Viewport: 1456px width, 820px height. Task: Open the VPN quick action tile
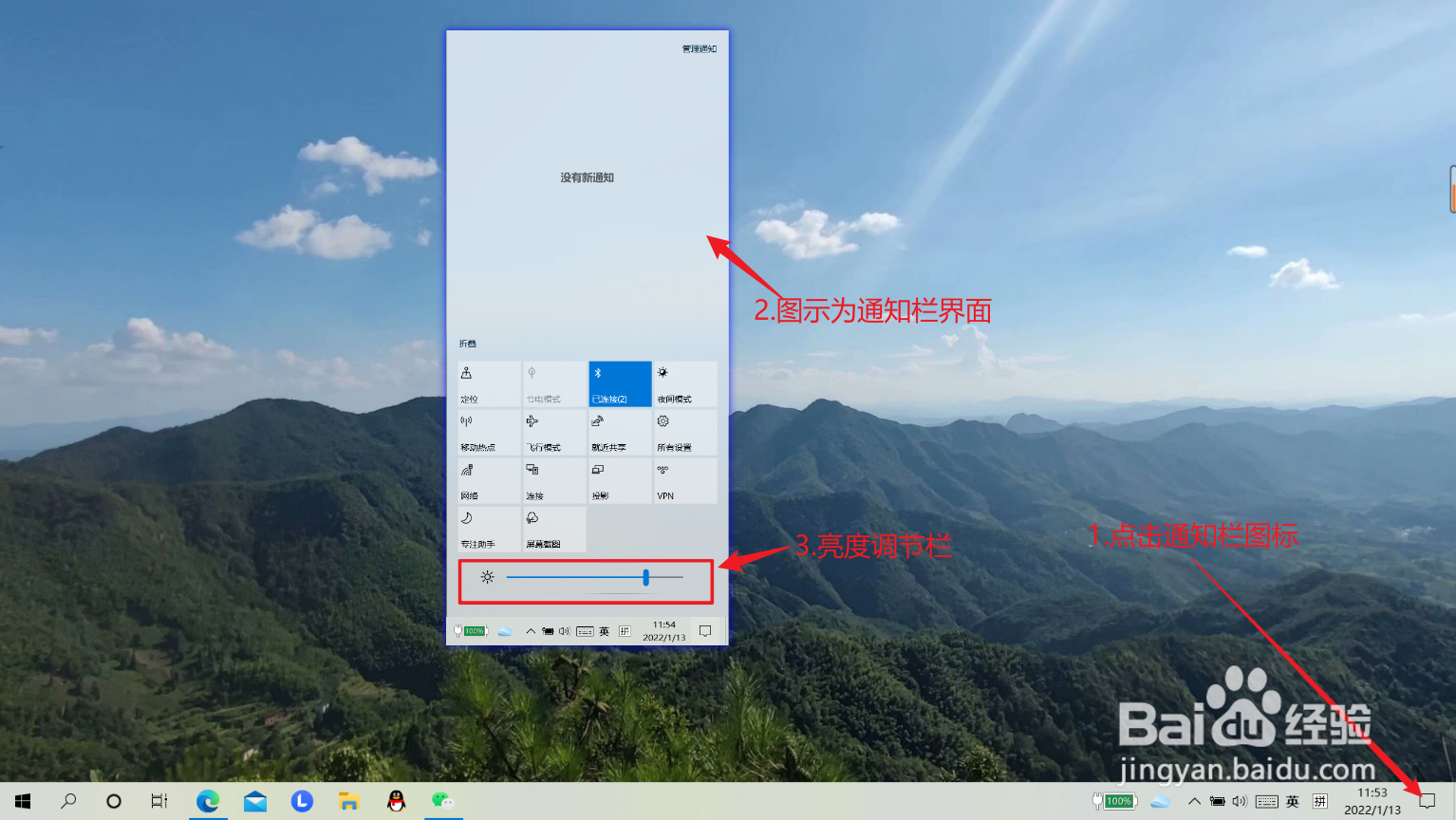click(x=685, y=480)
